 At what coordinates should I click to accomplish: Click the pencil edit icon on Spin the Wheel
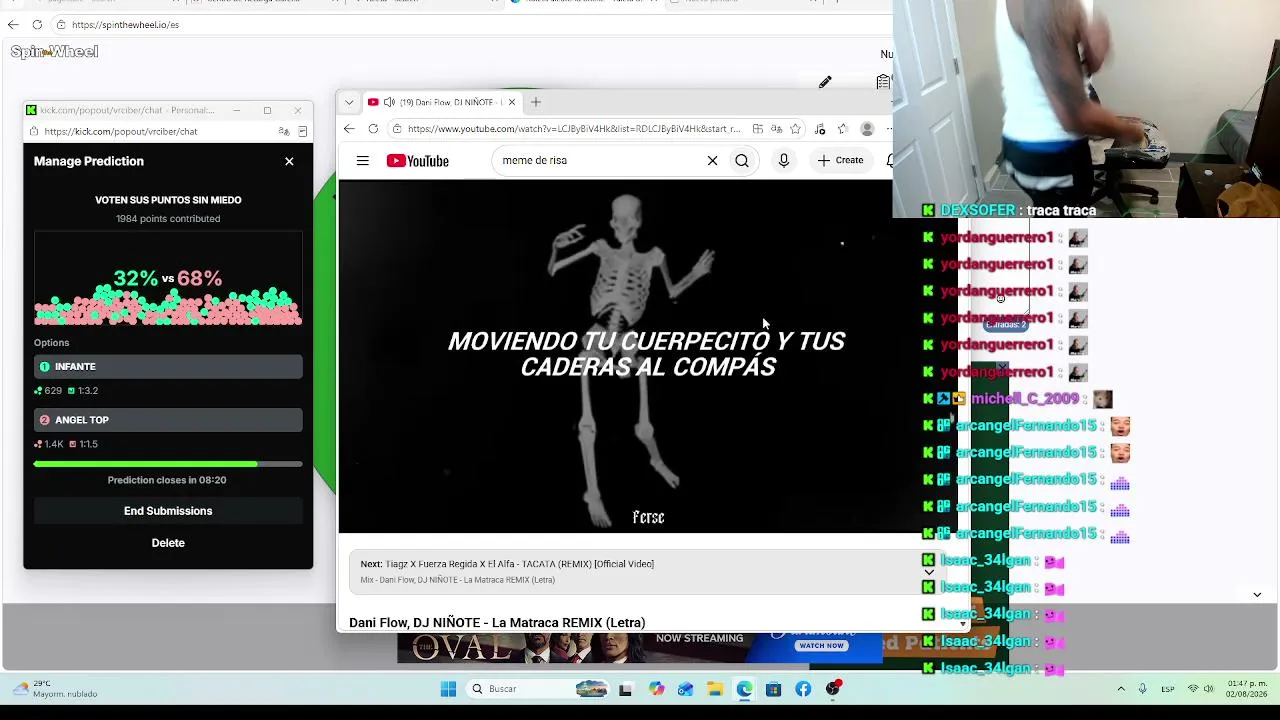coord(825,82)
